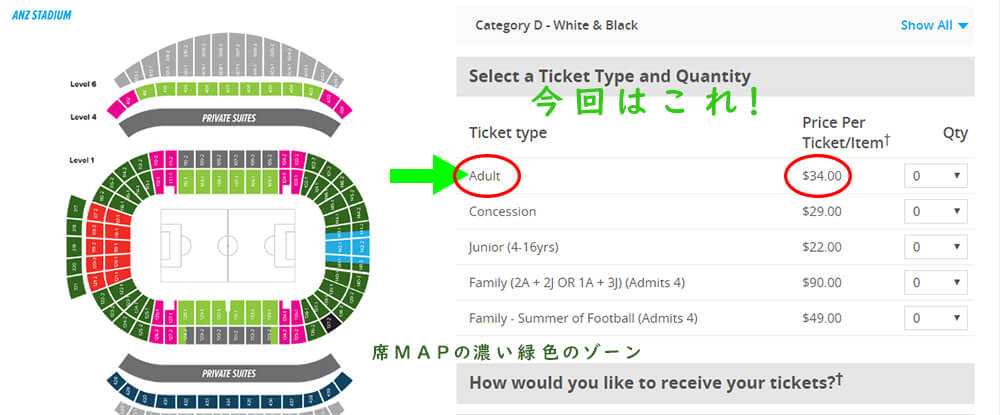The height and width of the screenshot is (415, 1000).
Task: Click the dark blue bottom seating tier
Action: [x=229, y=400]
